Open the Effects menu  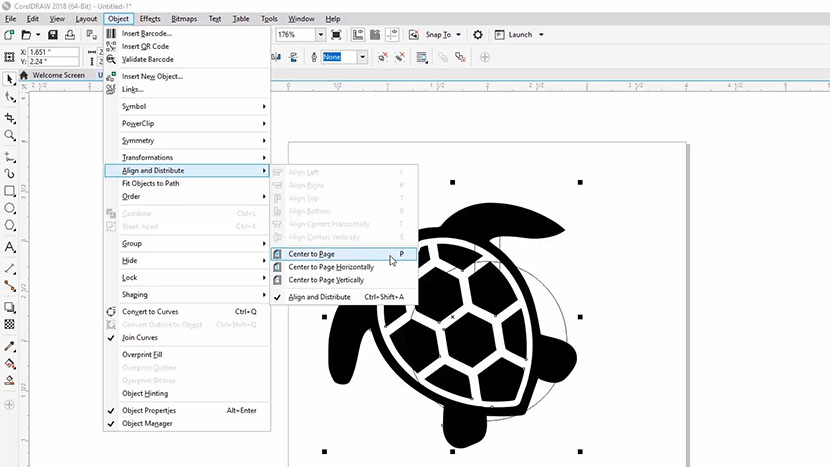[150, 19]
